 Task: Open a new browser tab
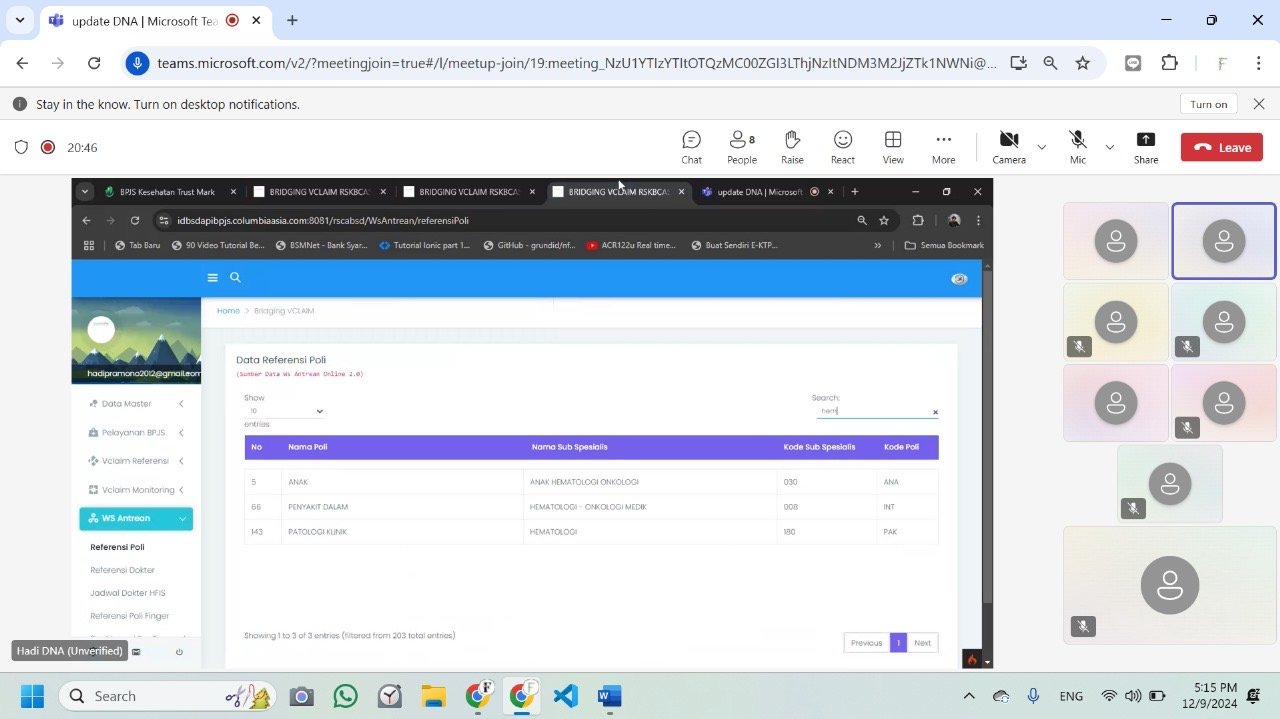(292, 20)
